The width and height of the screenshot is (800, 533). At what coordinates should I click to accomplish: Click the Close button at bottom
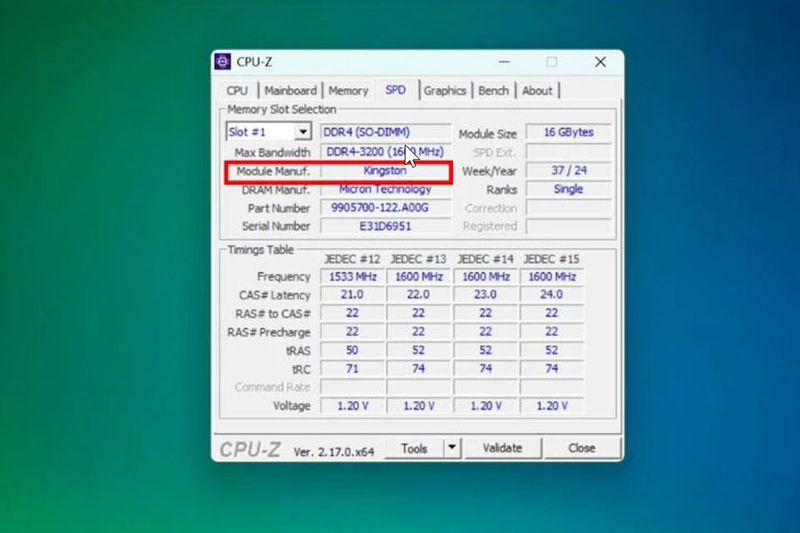coord(582,448)
